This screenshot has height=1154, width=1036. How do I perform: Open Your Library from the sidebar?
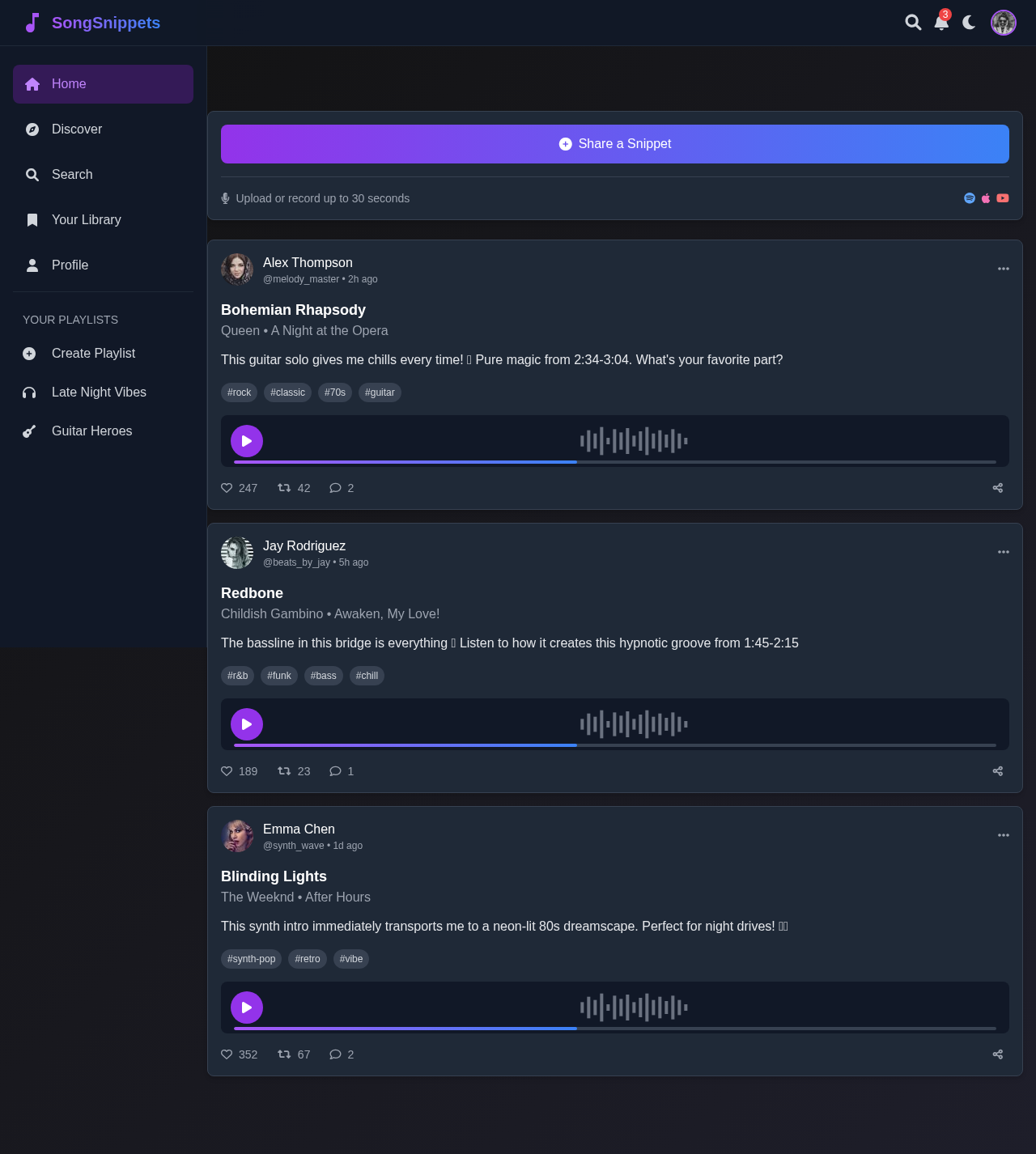pos(86,220)
